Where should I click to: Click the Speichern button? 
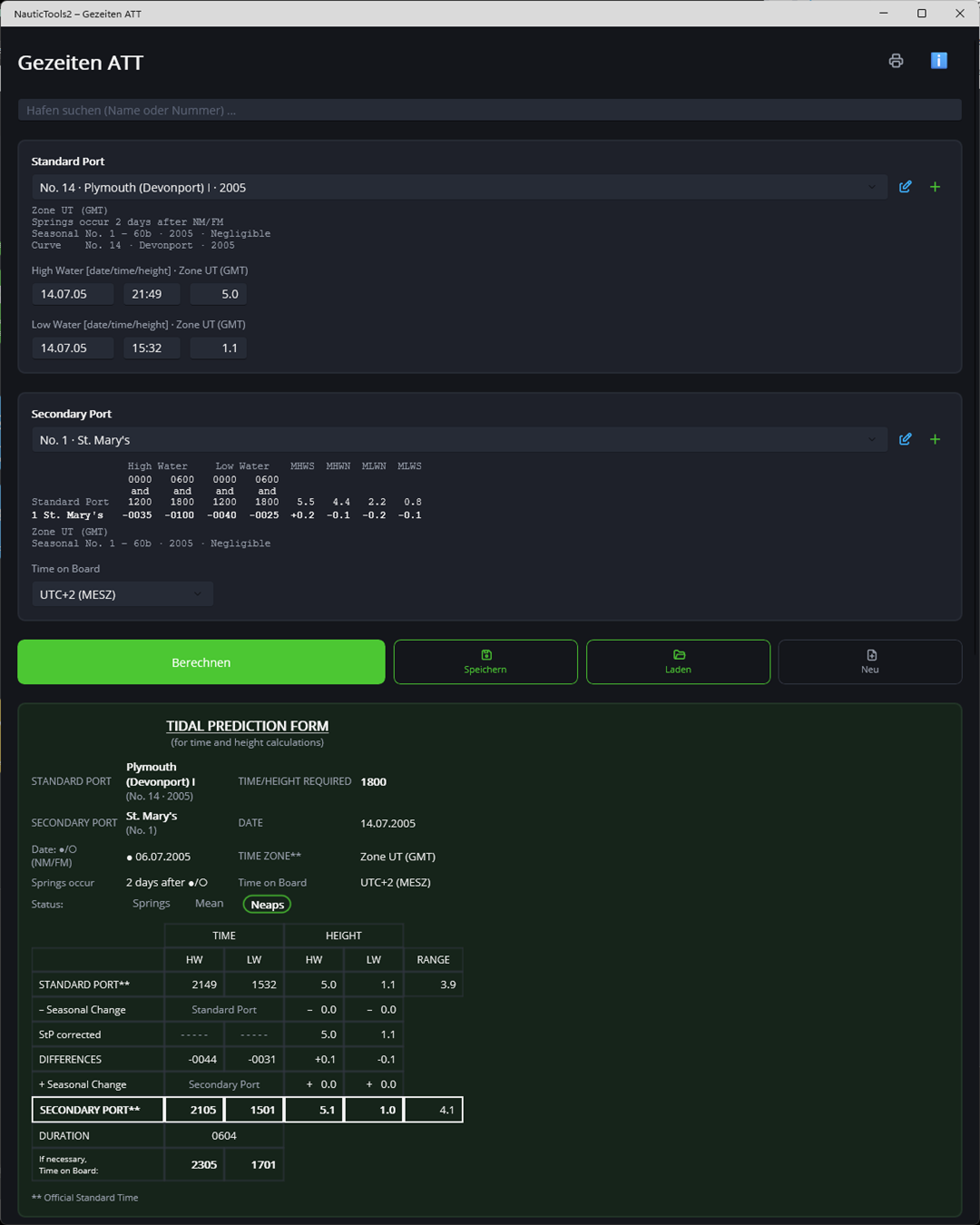tap(485, 662)
